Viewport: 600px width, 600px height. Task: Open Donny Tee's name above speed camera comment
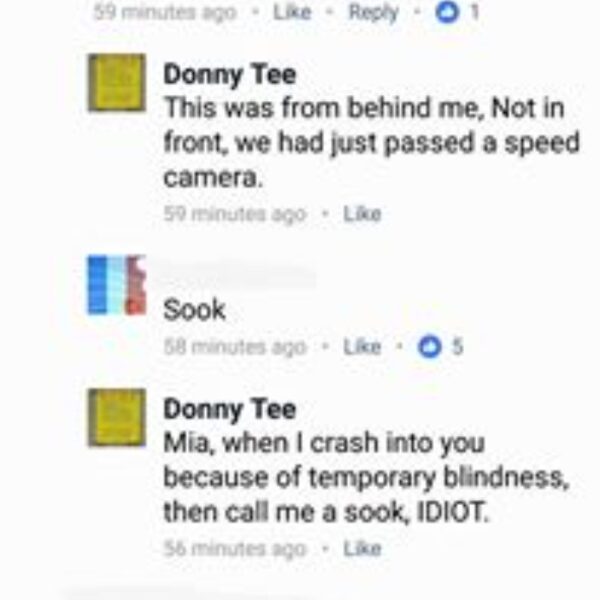229,75
